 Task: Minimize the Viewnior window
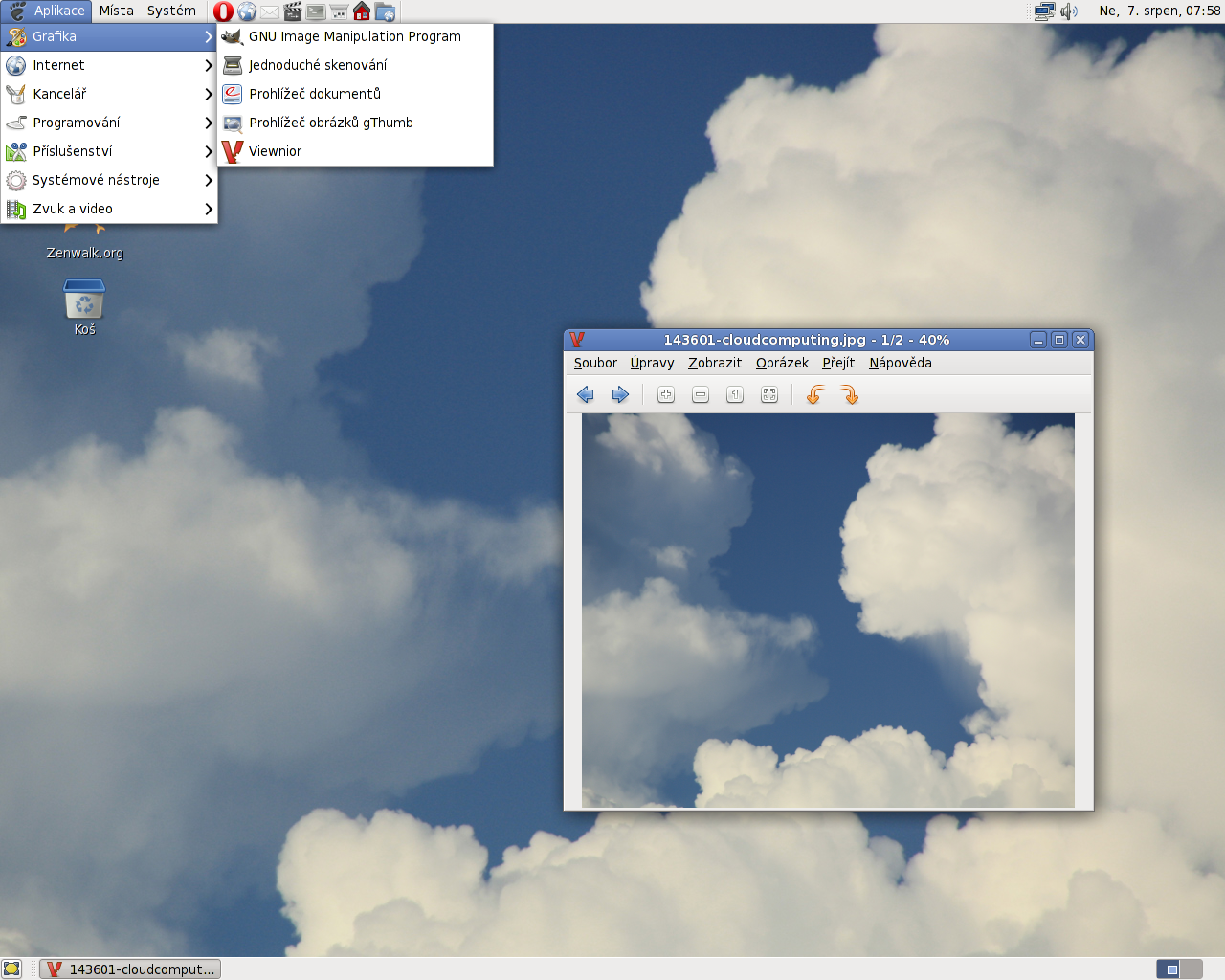click(1038, 340)
